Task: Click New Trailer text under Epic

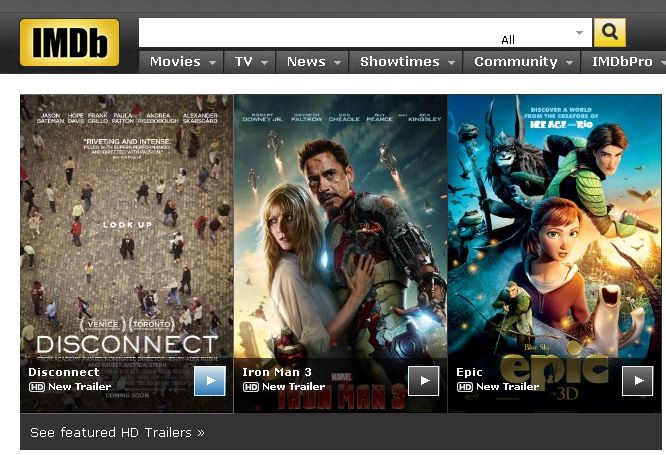Action: coord(508,387)
